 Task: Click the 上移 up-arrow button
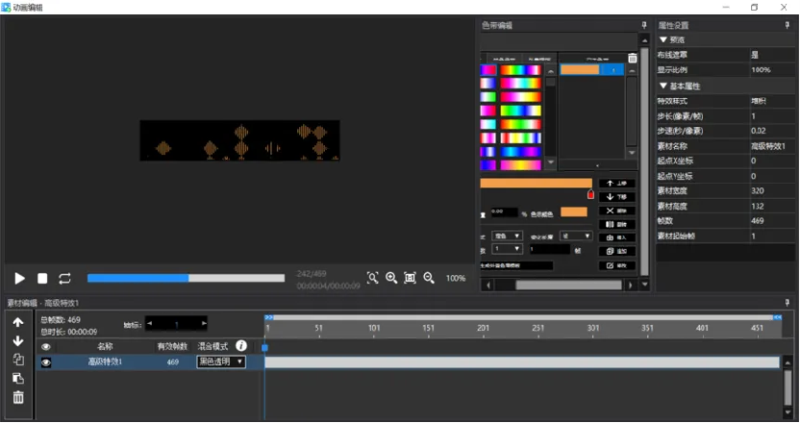click(x=617, y=183)
